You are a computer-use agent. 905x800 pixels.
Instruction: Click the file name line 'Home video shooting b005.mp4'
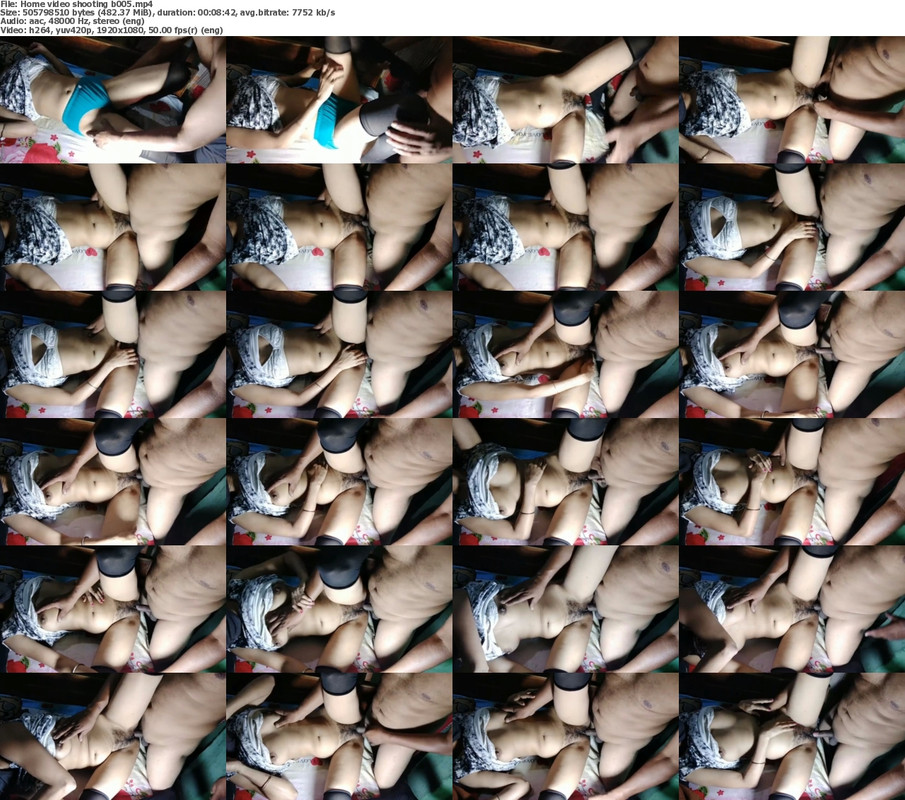point(76,4)
